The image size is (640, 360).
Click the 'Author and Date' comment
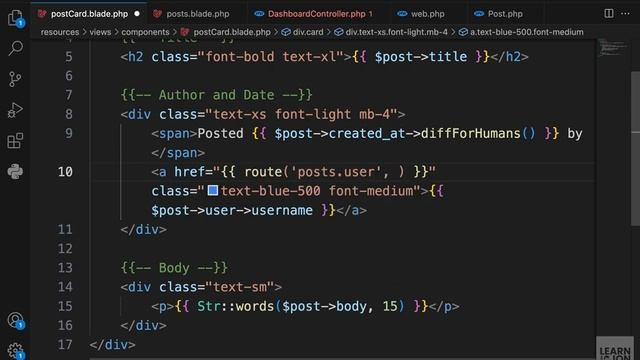tap(216, 95)
